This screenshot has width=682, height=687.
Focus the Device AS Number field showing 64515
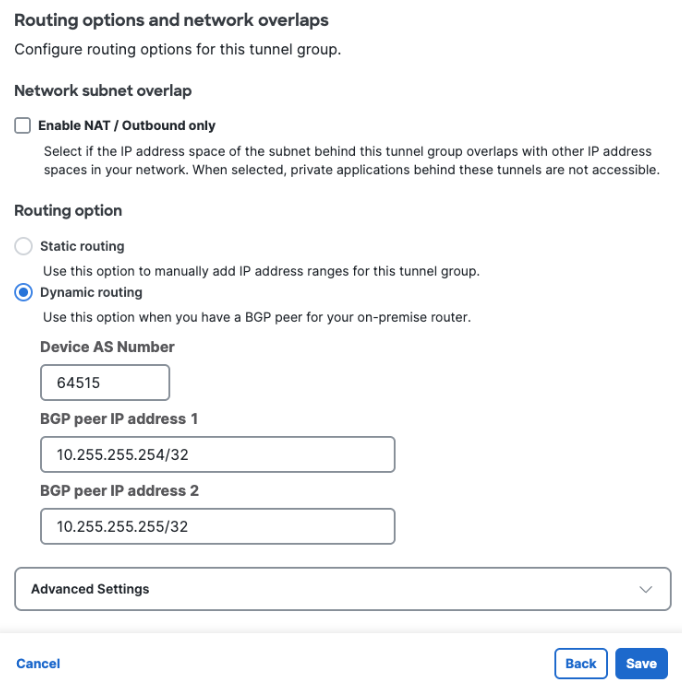pos(105,382)
